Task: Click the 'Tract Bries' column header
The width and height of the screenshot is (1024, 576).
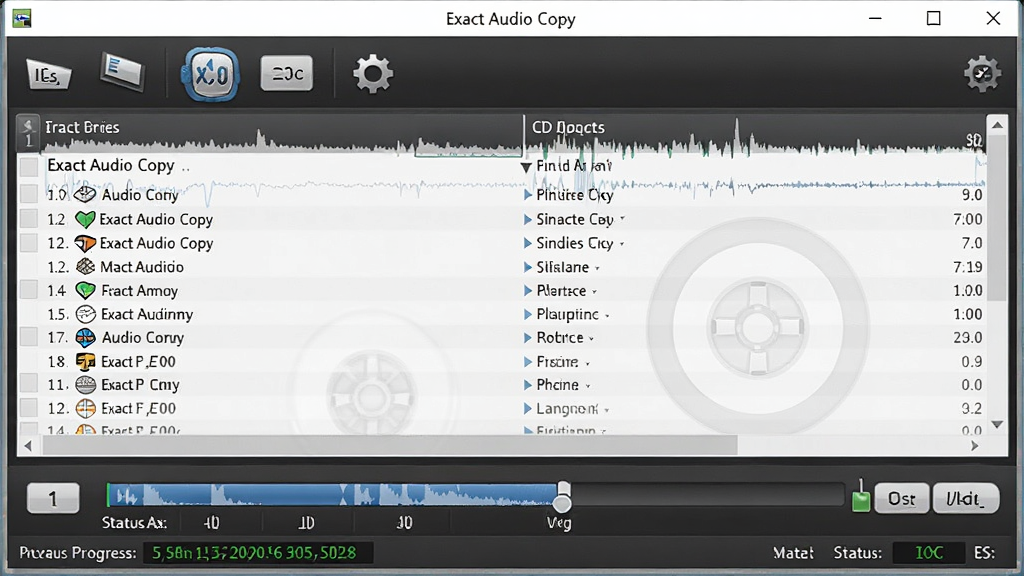Action: pos(82,127)
